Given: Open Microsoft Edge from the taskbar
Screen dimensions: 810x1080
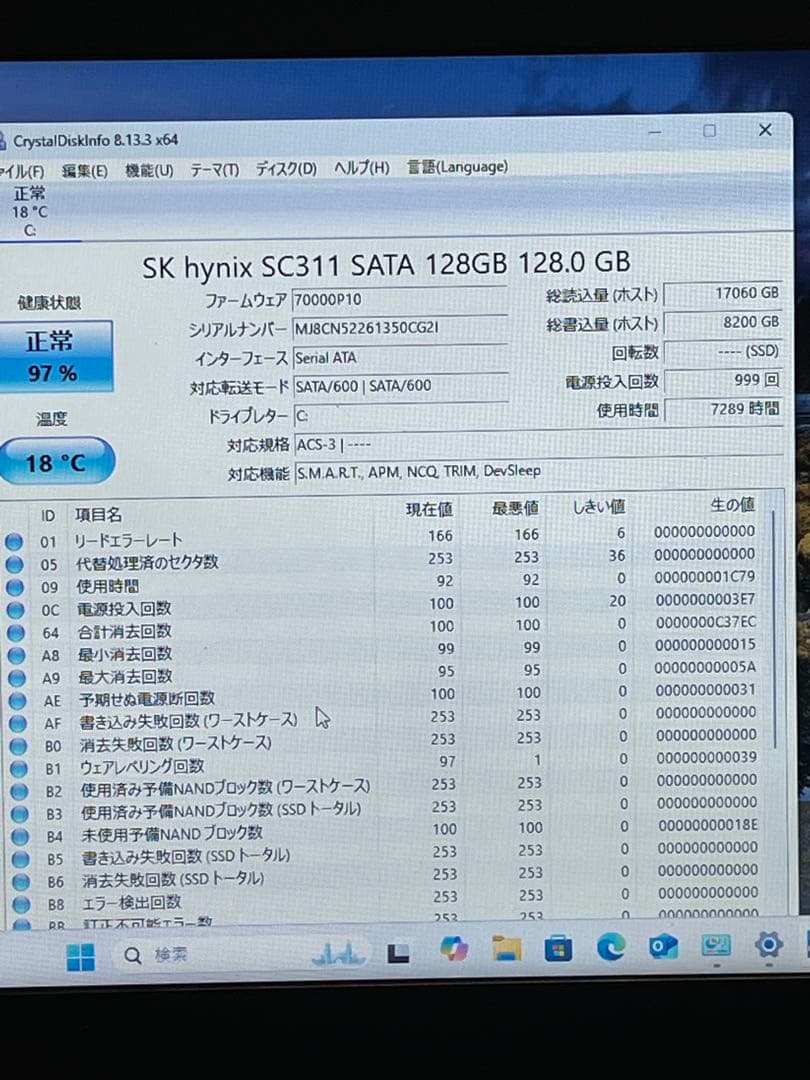Looking at the screenshot, I should point(609,949).
